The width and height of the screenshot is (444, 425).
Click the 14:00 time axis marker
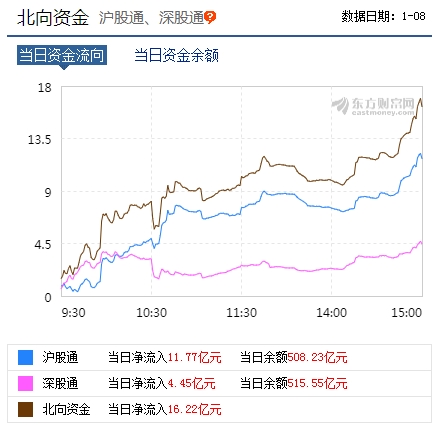pyautogui.click(x=332, y=313)
